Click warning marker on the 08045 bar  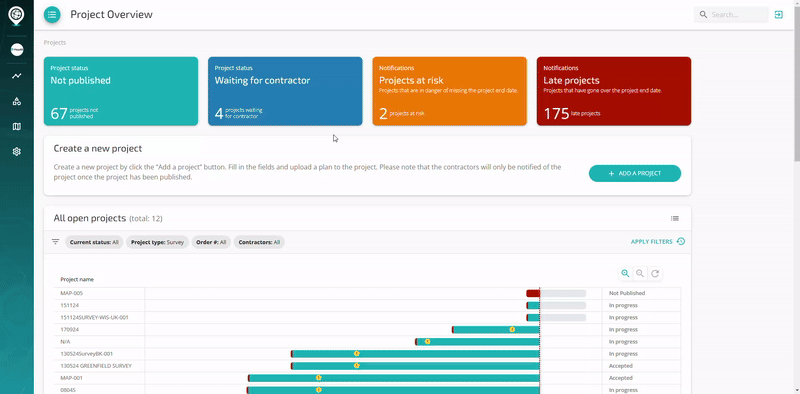pos(318,390)
